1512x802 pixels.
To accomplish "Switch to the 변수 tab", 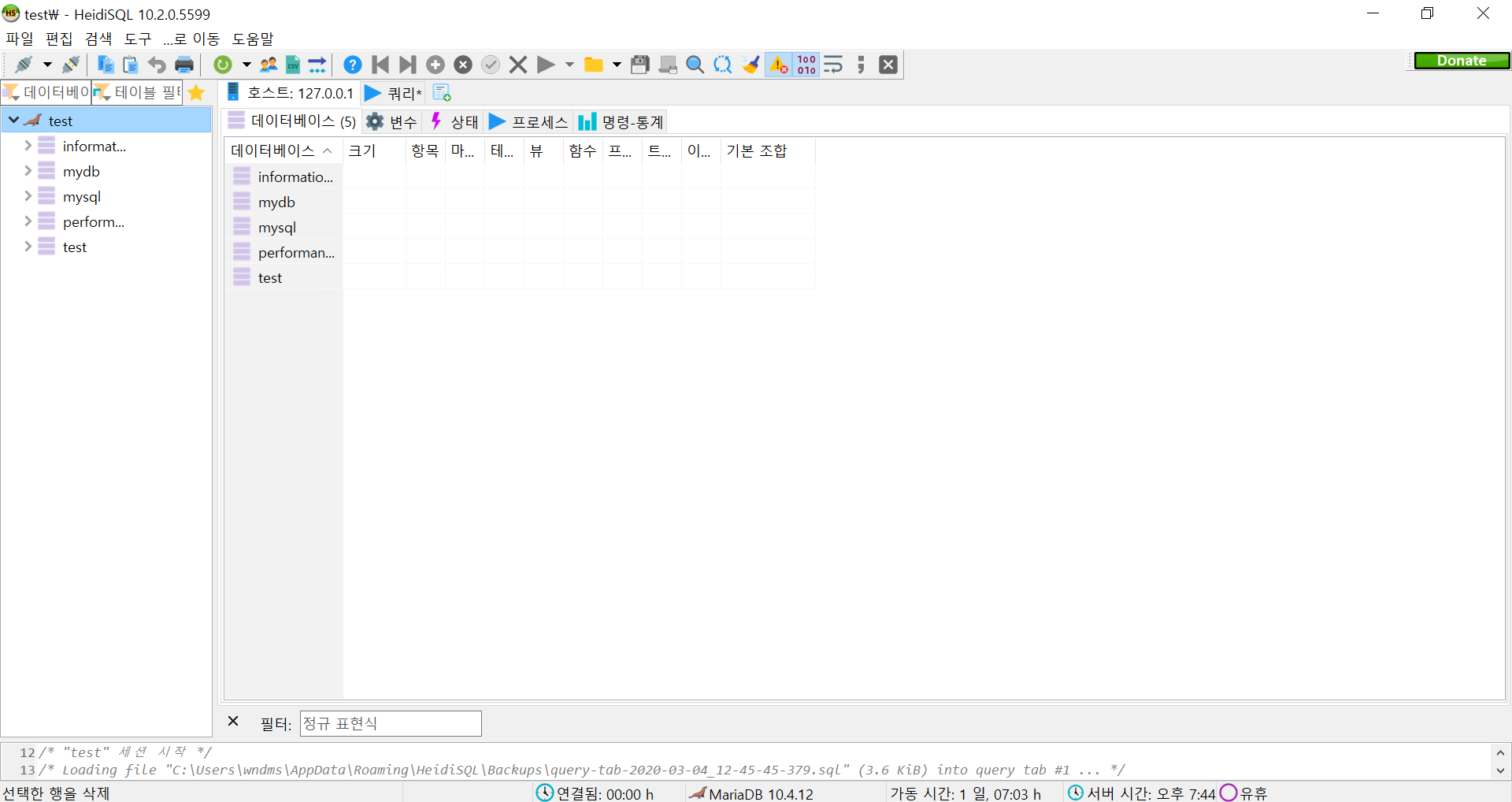I will coord(392,121).
